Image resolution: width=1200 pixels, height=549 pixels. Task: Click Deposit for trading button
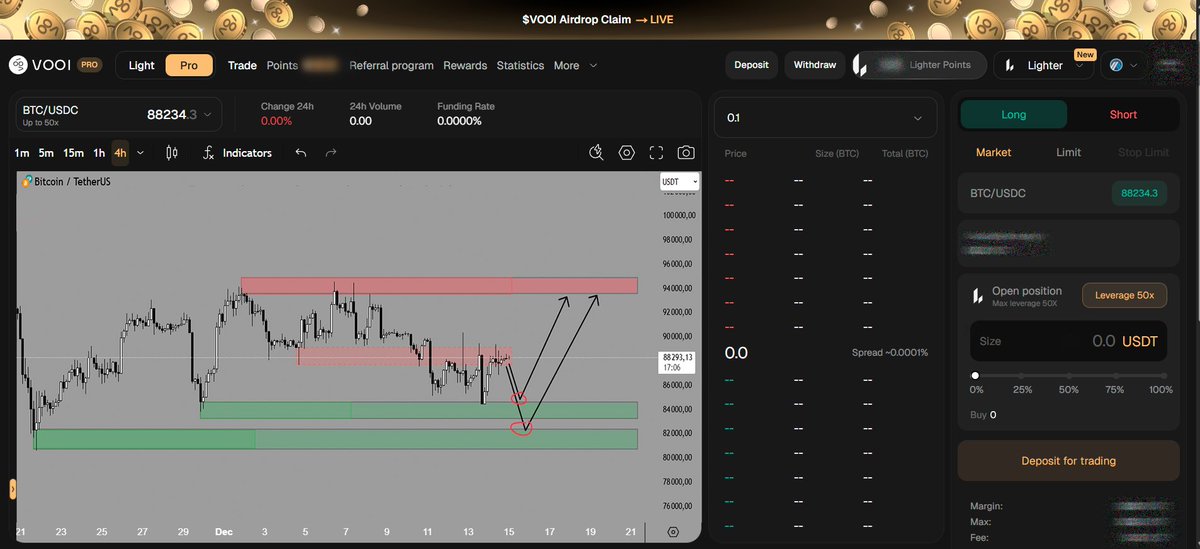1068,461
